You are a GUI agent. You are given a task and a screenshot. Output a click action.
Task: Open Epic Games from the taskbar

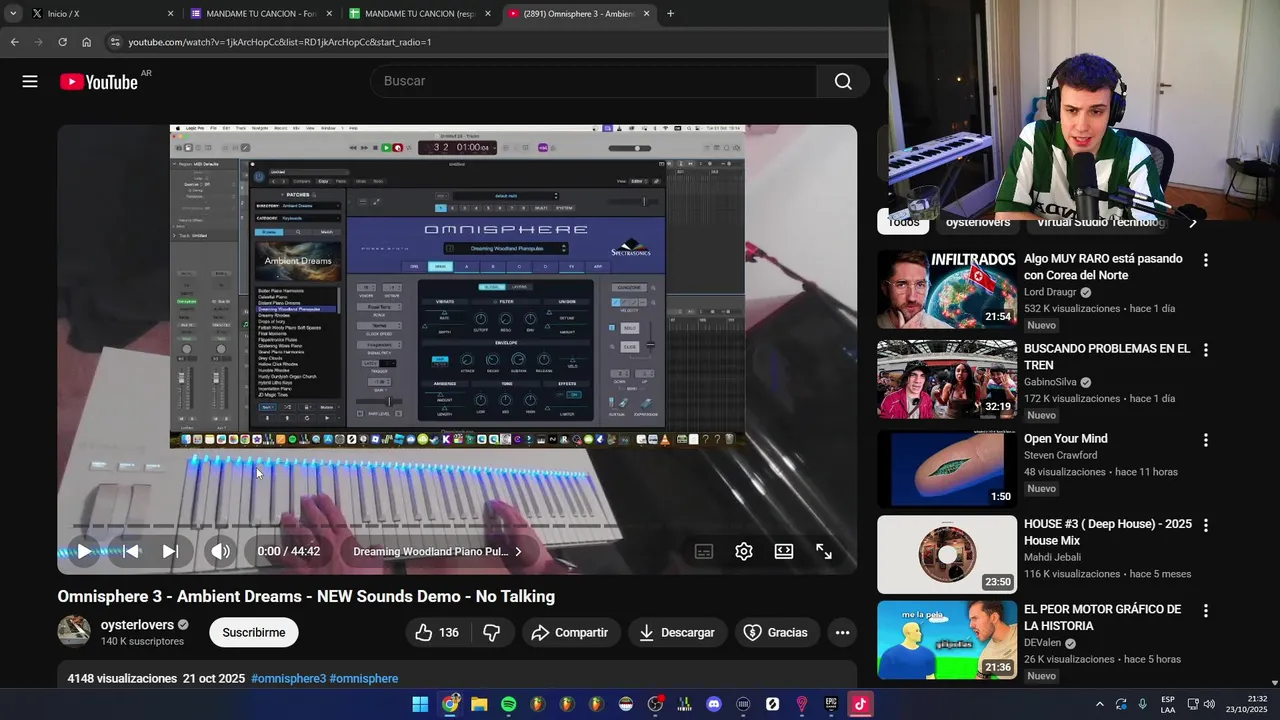click(x=831, y=704)
